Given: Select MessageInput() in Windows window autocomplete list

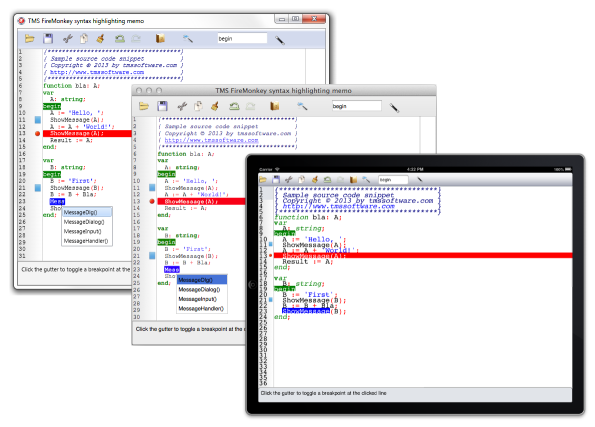Looking at the screenshot, I should 87,231.
